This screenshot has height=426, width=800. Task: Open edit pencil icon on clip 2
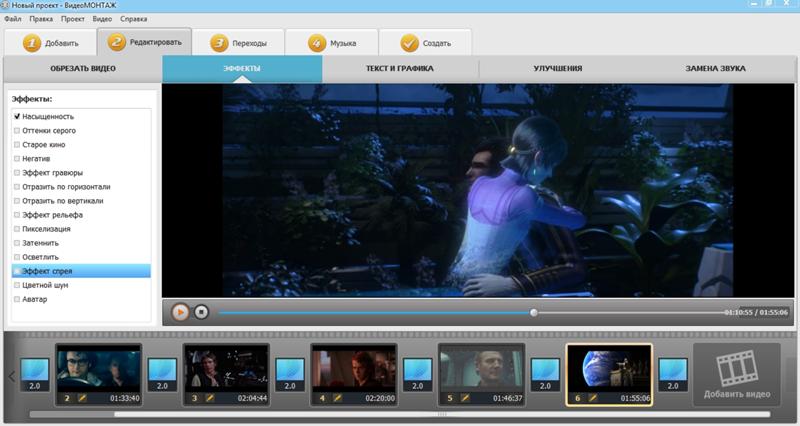(x=82, y=398)
